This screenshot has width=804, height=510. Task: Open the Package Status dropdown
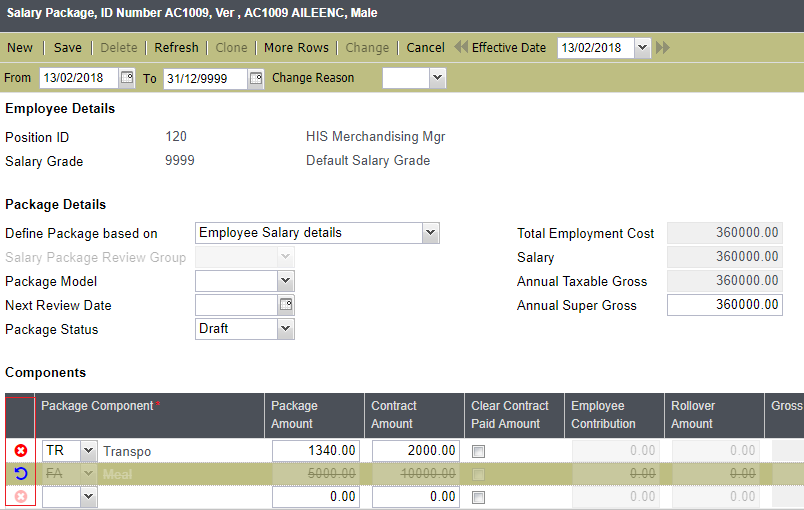tap(286, 329)
